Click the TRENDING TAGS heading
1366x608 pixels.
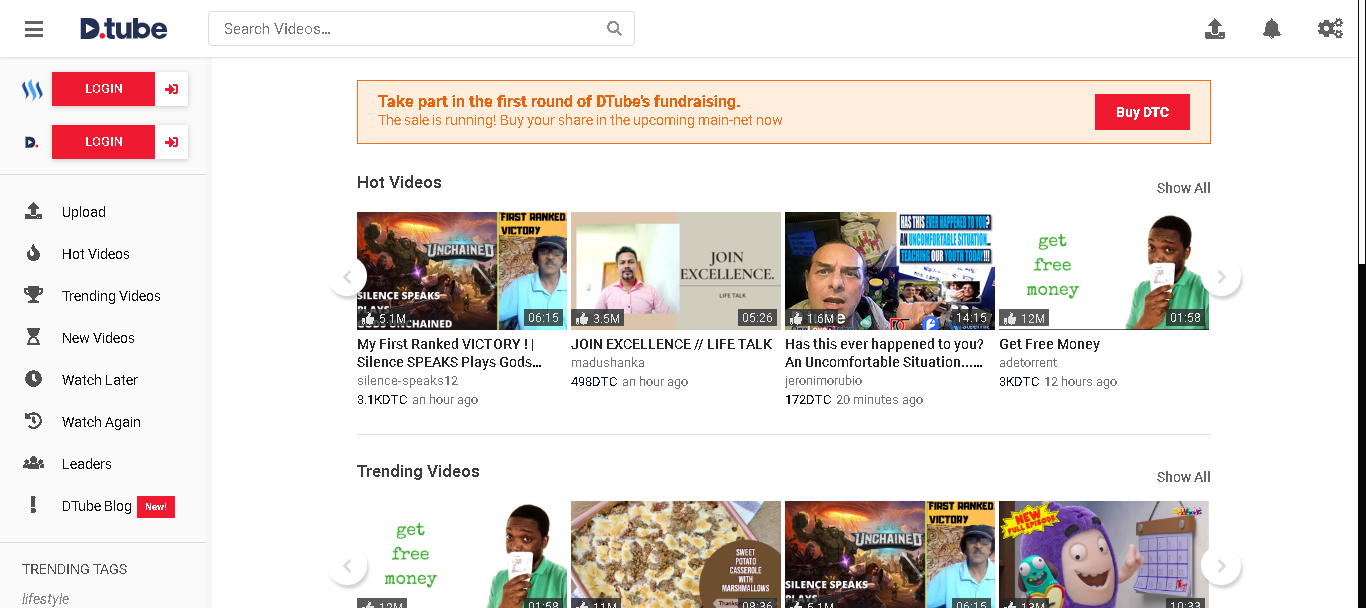75,569
